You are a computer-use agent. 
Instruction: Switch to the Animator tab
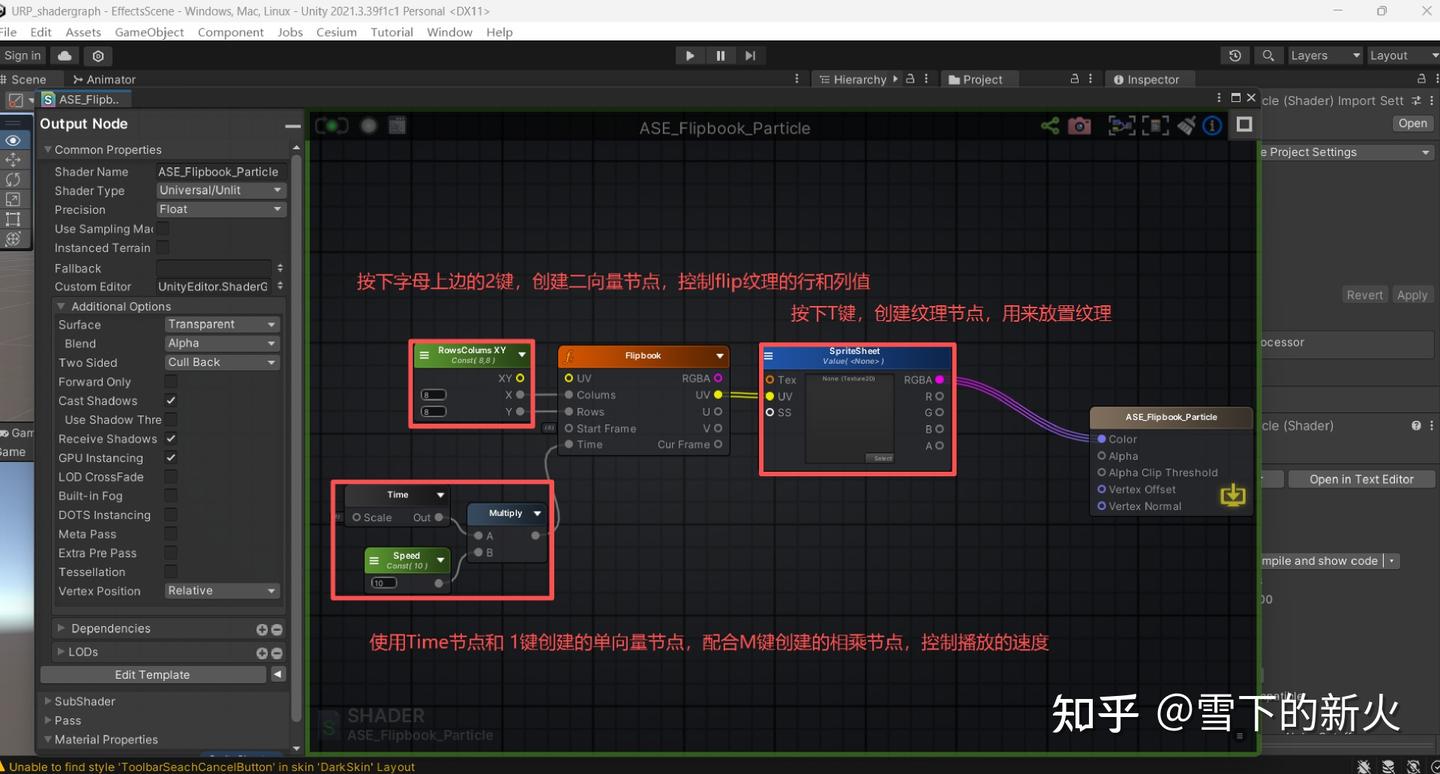point(104,79)
